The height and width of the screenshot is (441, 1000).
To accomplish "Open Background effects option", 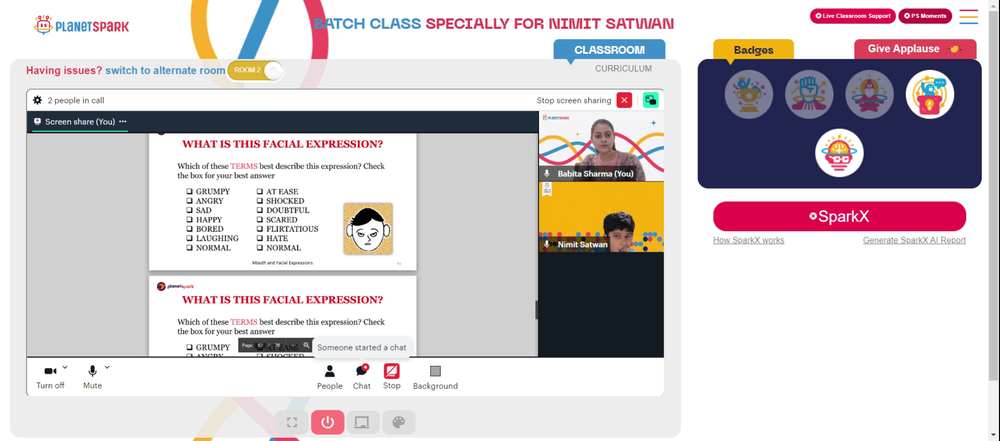I will click(x=435, y=377).
